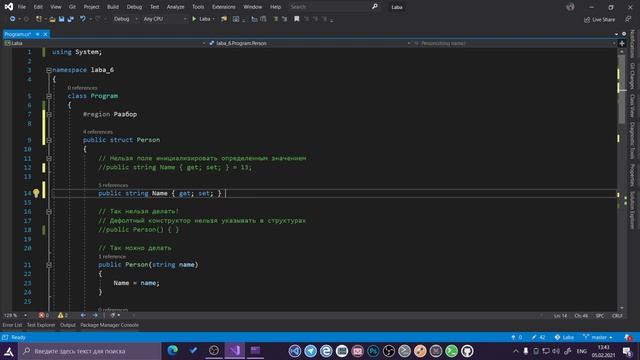
Task: Open the Edit menu
Action: [x=38, y=7]
